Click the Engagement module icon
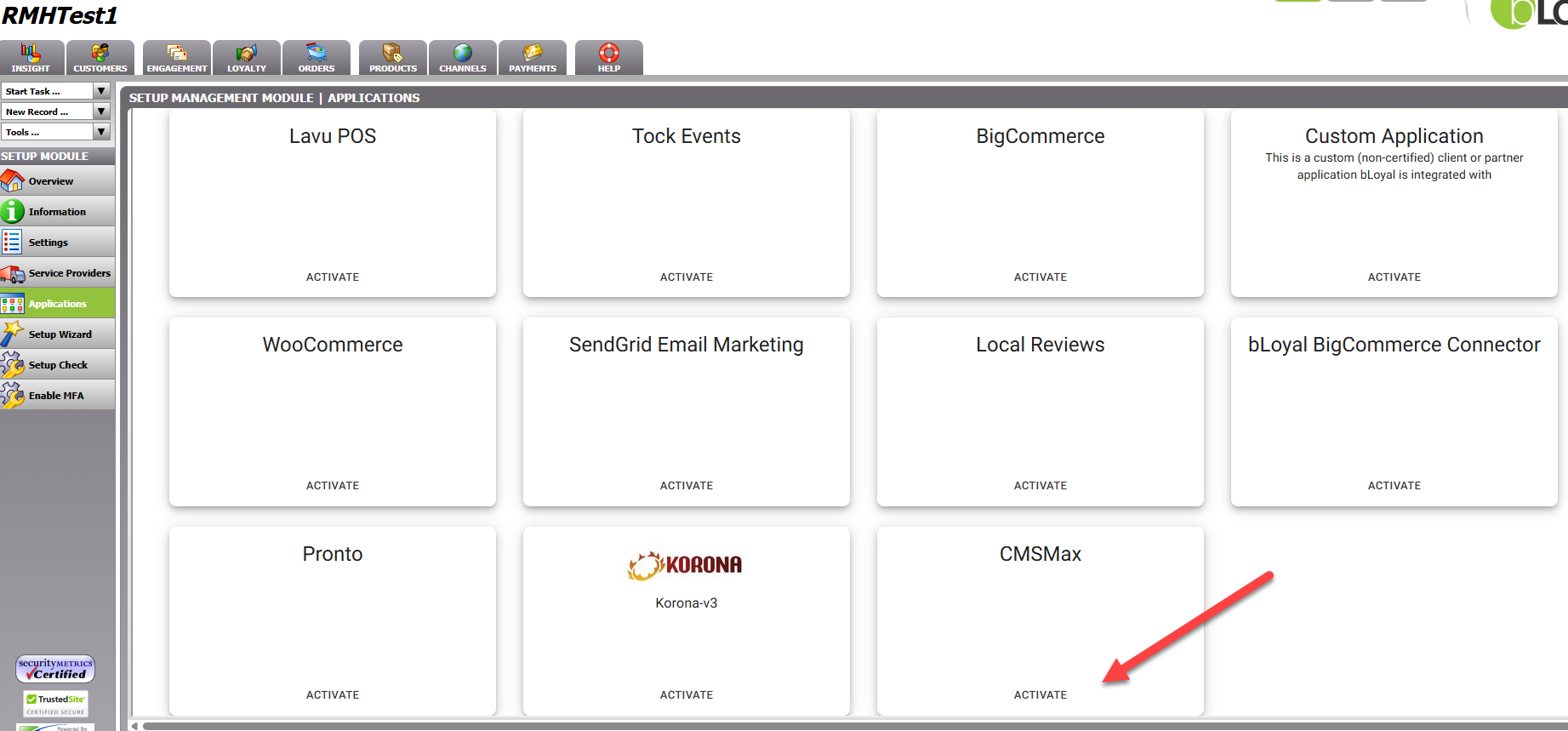 [177, 54]
